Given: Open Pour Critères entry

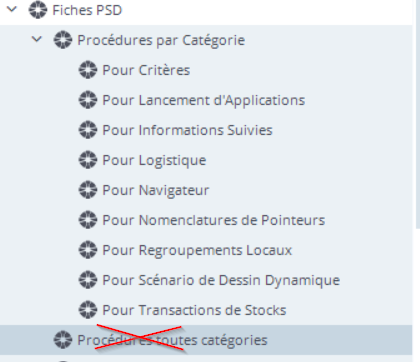Looking at the screenshot, I should [x=146, y=70].
